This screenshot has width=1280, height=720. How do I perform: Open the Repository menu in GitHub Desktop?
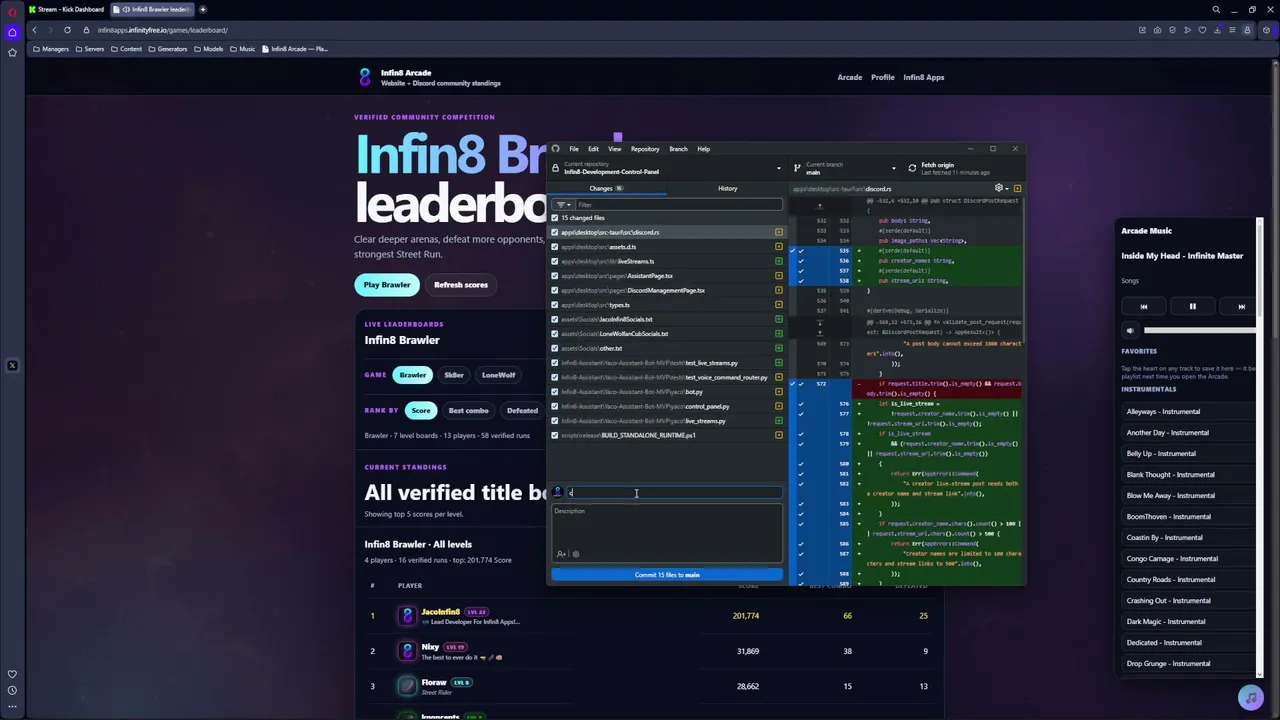(x=645, y=149)
